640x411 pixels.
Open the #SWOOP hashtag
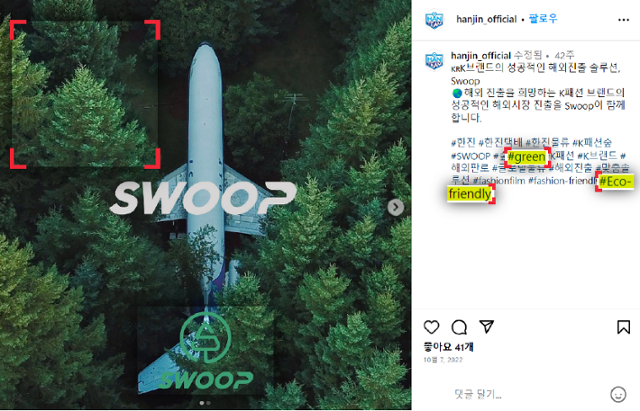pyautogui.click(x=471, y=156)
